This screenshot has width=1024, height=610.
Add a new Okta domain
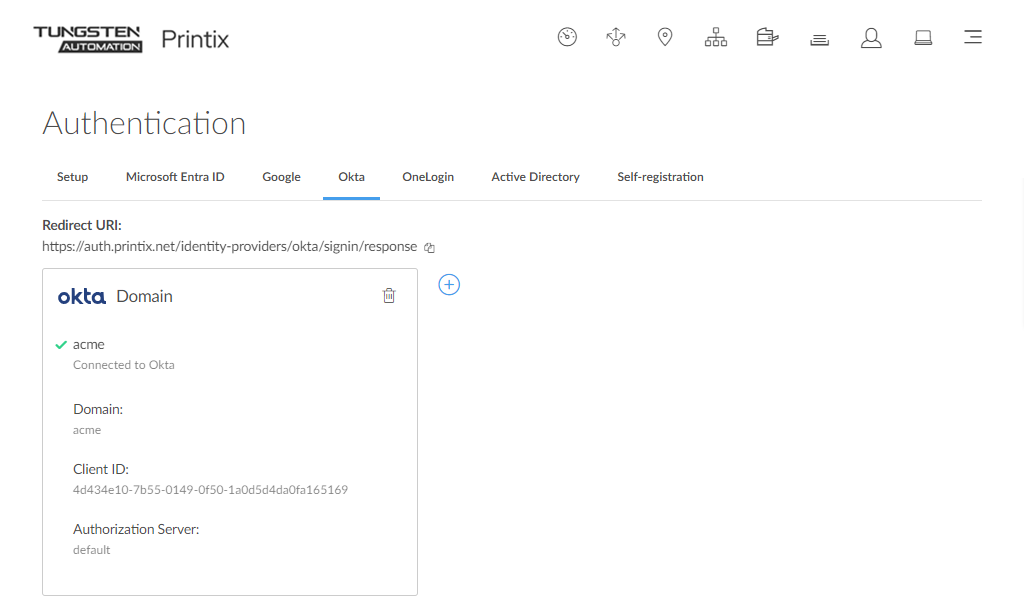pos(449,285)
